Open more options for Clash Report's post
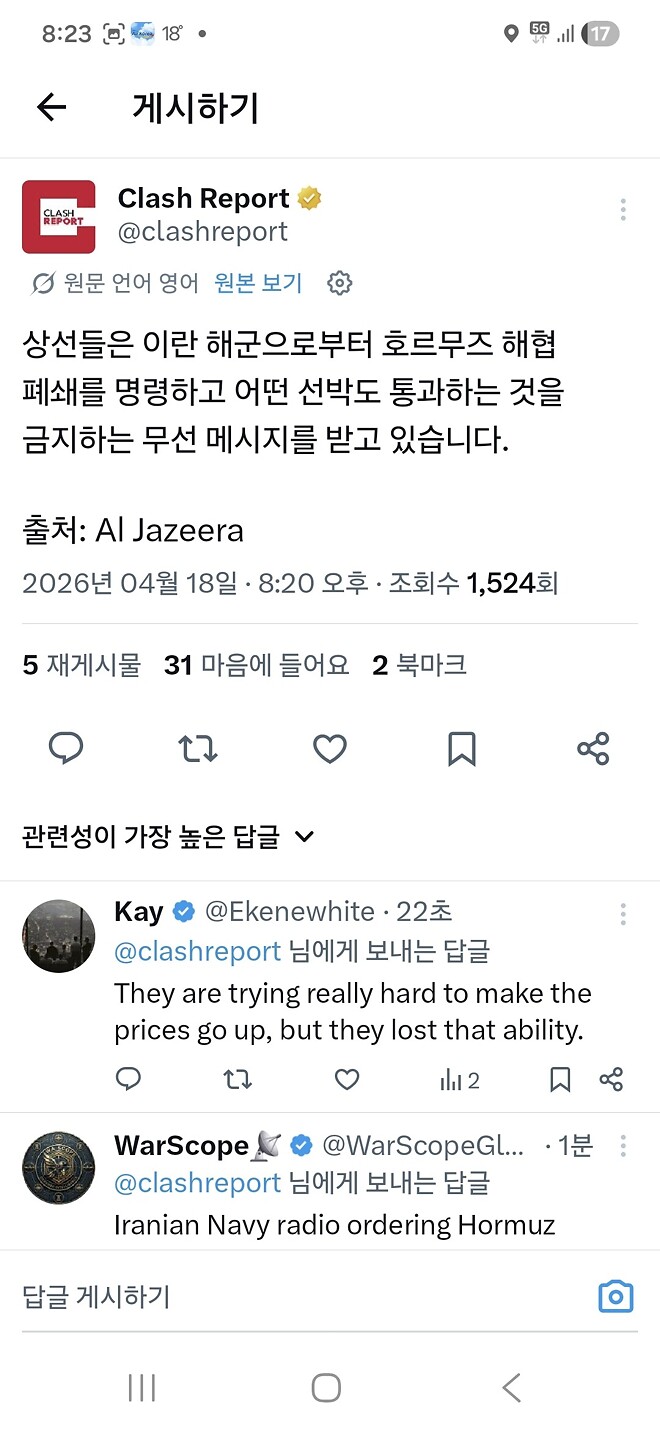 tap(623, 208)
